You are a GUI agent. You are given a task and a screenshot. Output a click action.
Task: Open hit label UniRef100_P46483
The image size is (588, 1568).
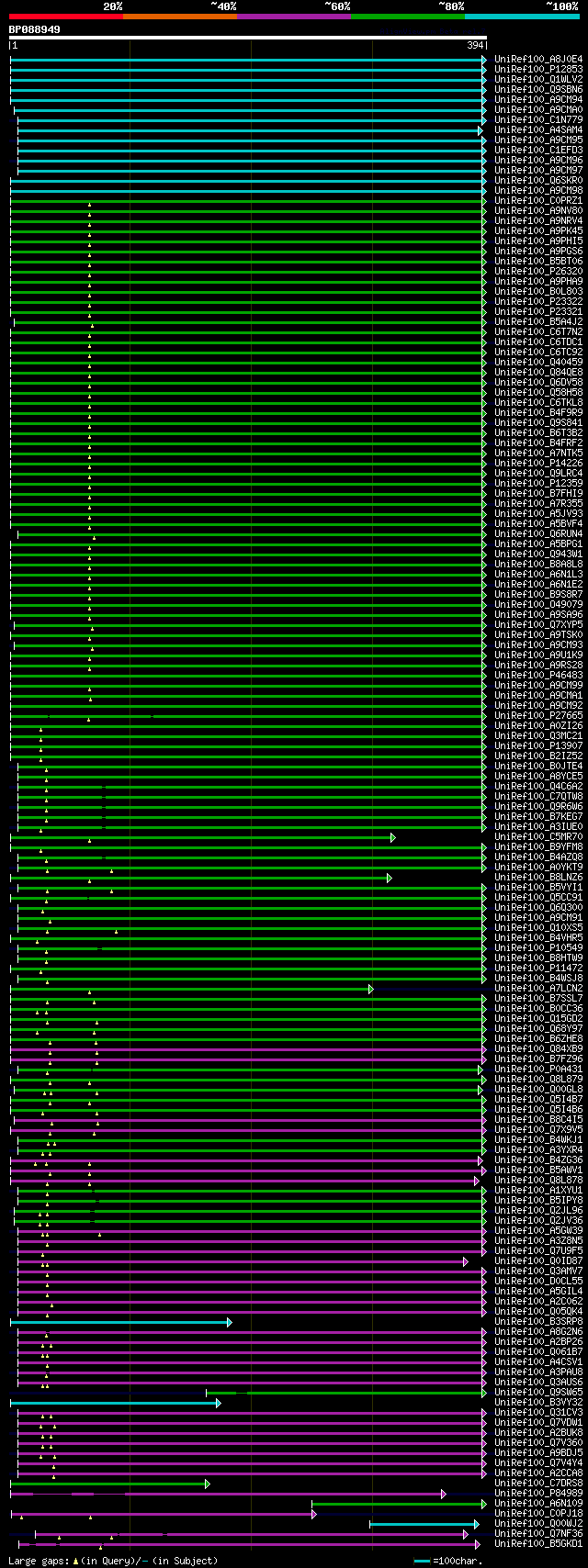click(538, 675)
